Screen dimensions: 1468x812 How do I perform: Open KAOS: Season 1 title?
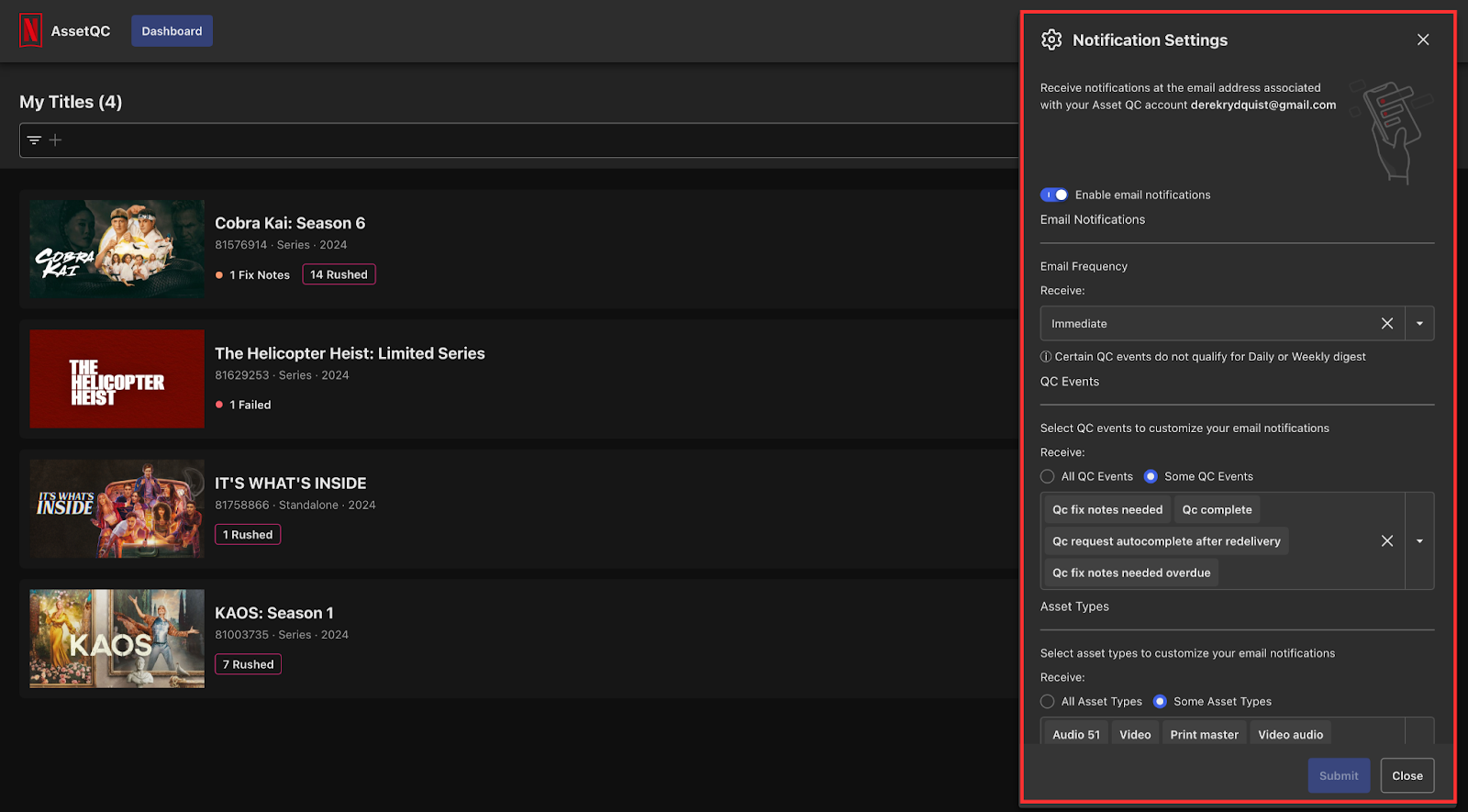pos(274,613)
